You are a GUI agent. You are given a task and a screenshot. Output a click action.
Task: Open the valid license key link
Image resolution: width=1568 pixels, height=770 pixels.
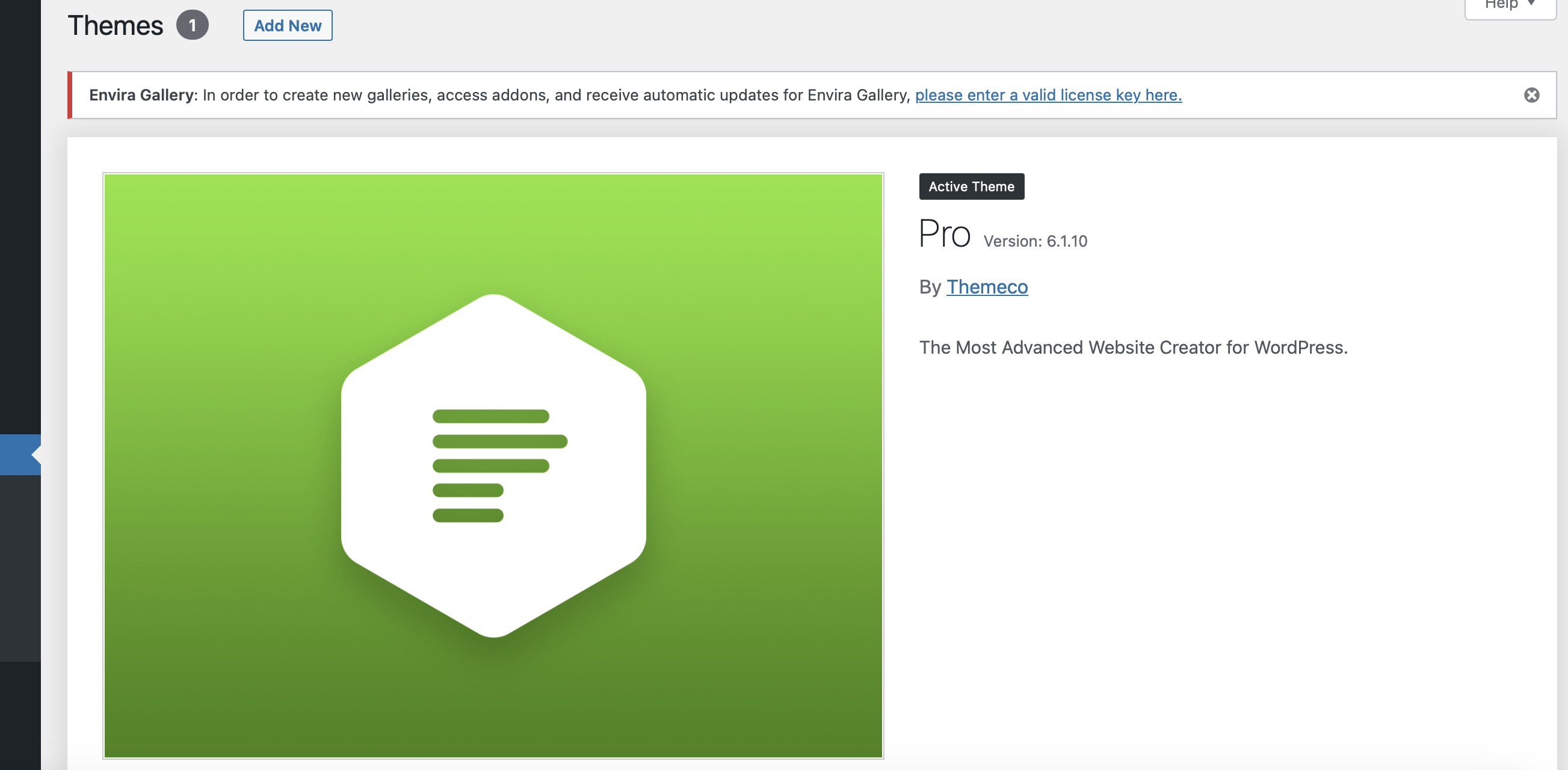[x=1048, y=95]
